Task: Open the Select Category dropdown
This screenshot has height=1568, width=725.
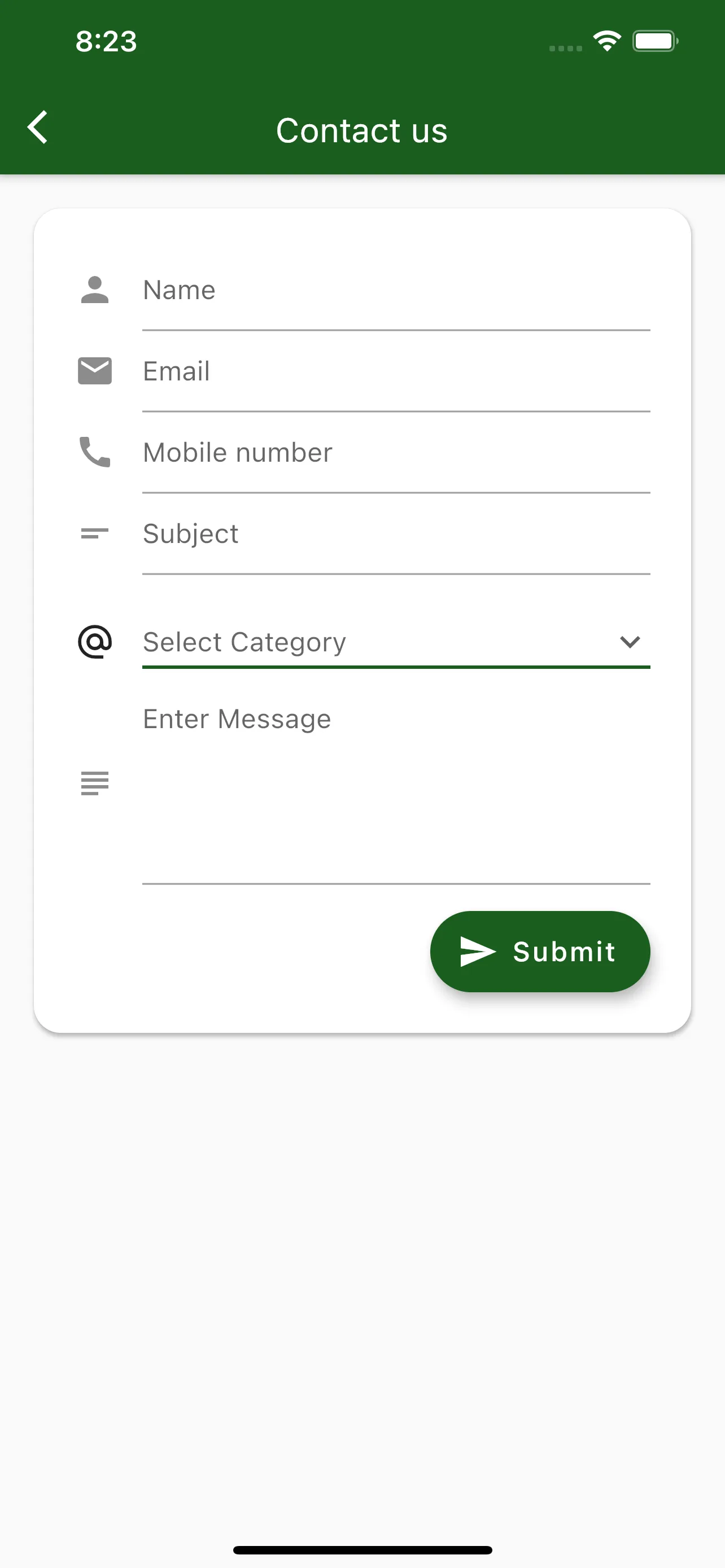Action: pyautogui.click(x=396, y=642)
